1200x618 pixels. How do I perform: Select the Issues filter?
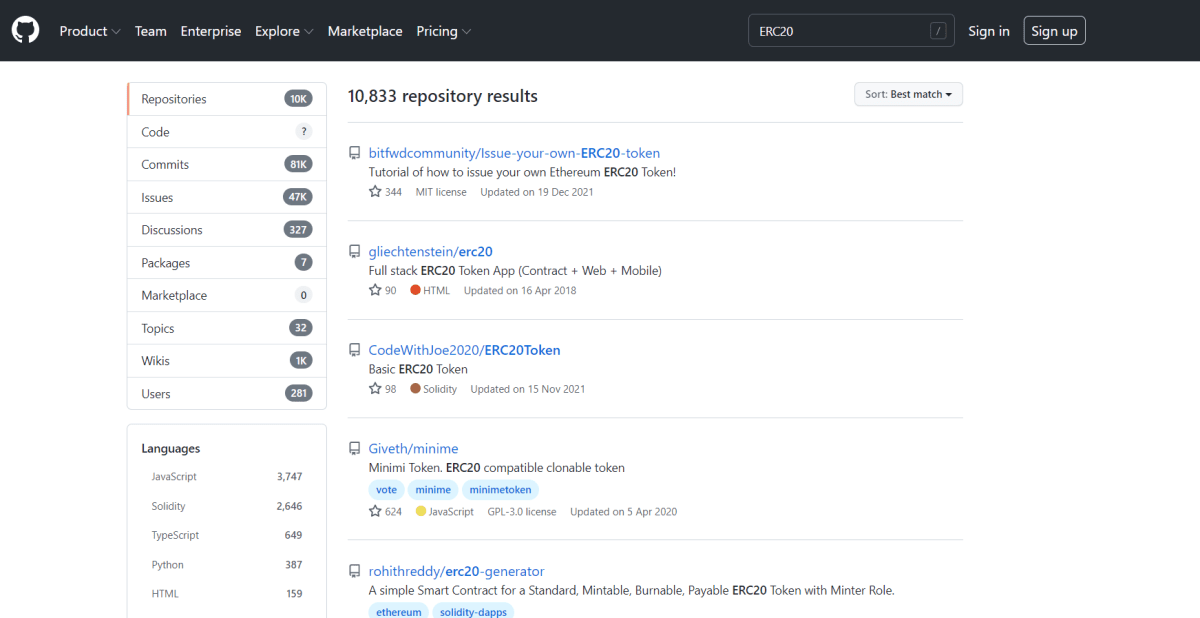point(227,197)
